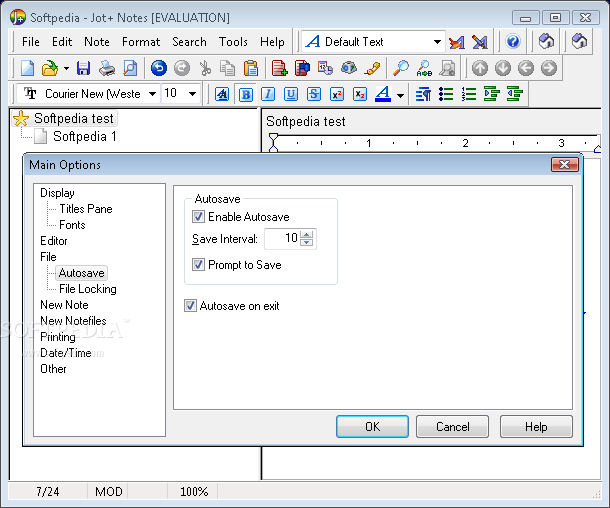Click the Move note up arrow
Image resolution: width=610 pixels, height=508 pixels.
point(480,68)
